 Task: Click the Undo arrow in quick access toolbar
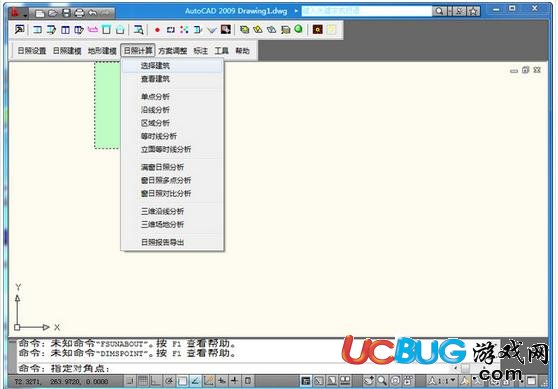click(x=93, y=14)
